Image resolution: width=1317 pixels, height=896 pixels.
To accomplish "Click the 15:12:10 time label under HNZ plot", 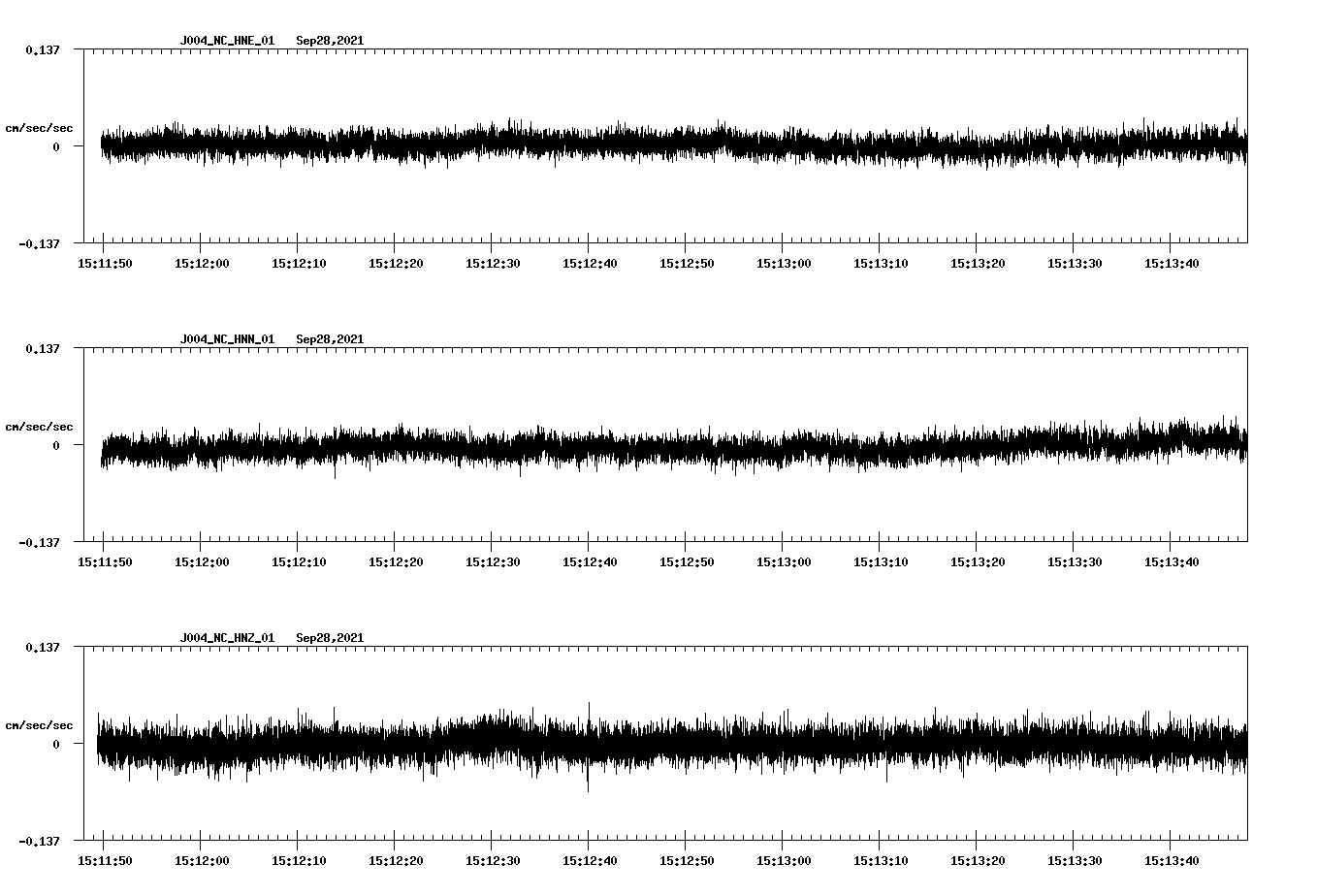I will pos(298,861).
